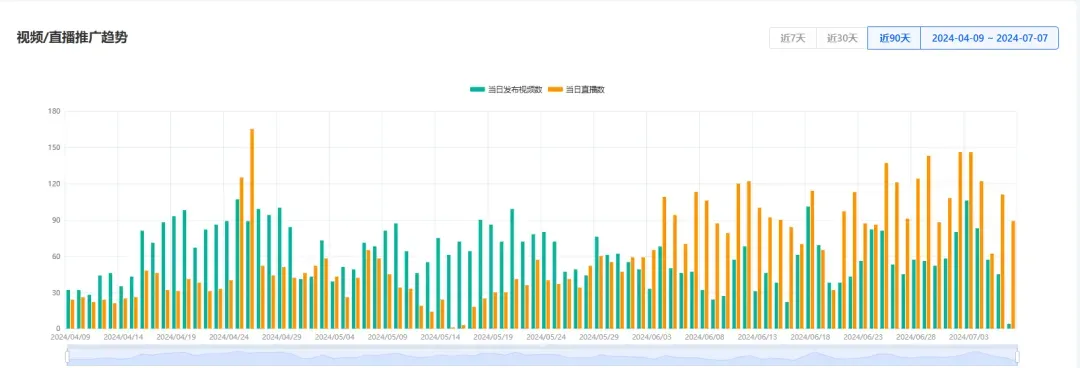Click the tallest orange bar near 165
The width and height of the screenshot is (1080, 368).
252,229
